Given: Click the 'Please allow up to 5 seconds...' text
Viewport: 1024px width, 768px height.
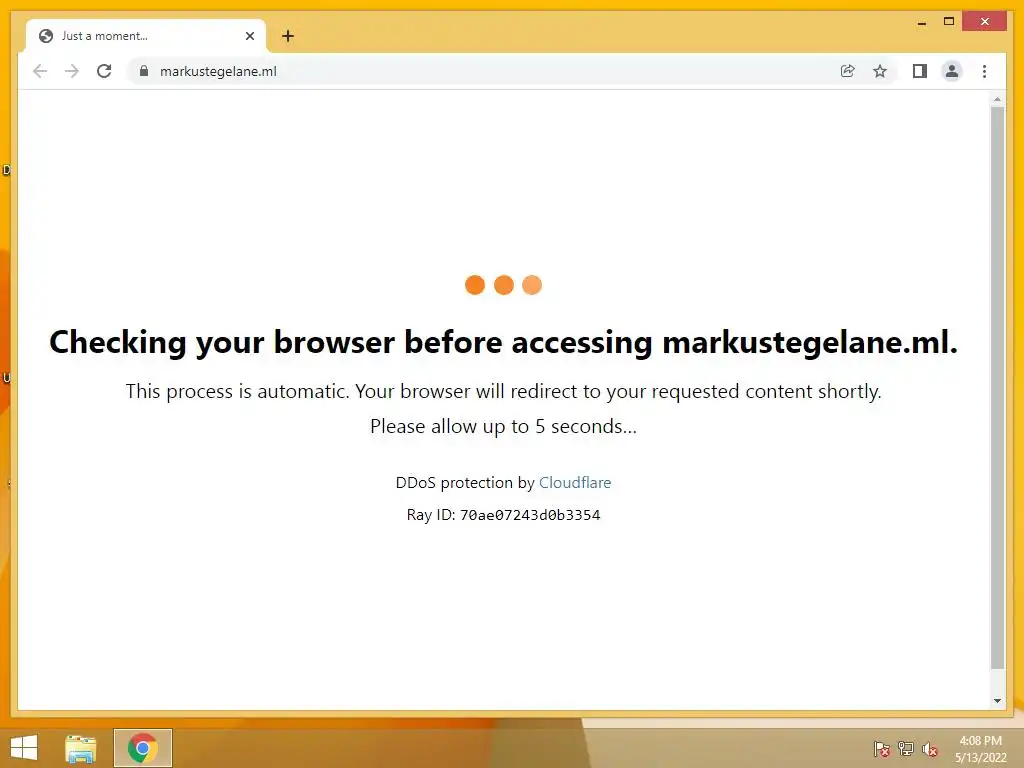Looking at the screenshot, I should tap(504, 426).
